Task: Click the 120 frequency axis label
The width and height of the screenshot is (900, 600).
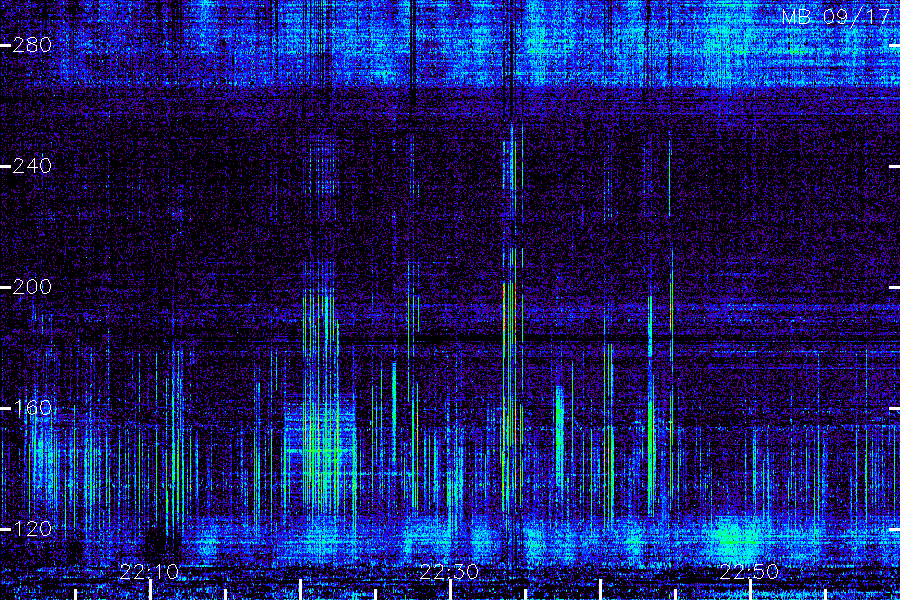Action: 32,528
